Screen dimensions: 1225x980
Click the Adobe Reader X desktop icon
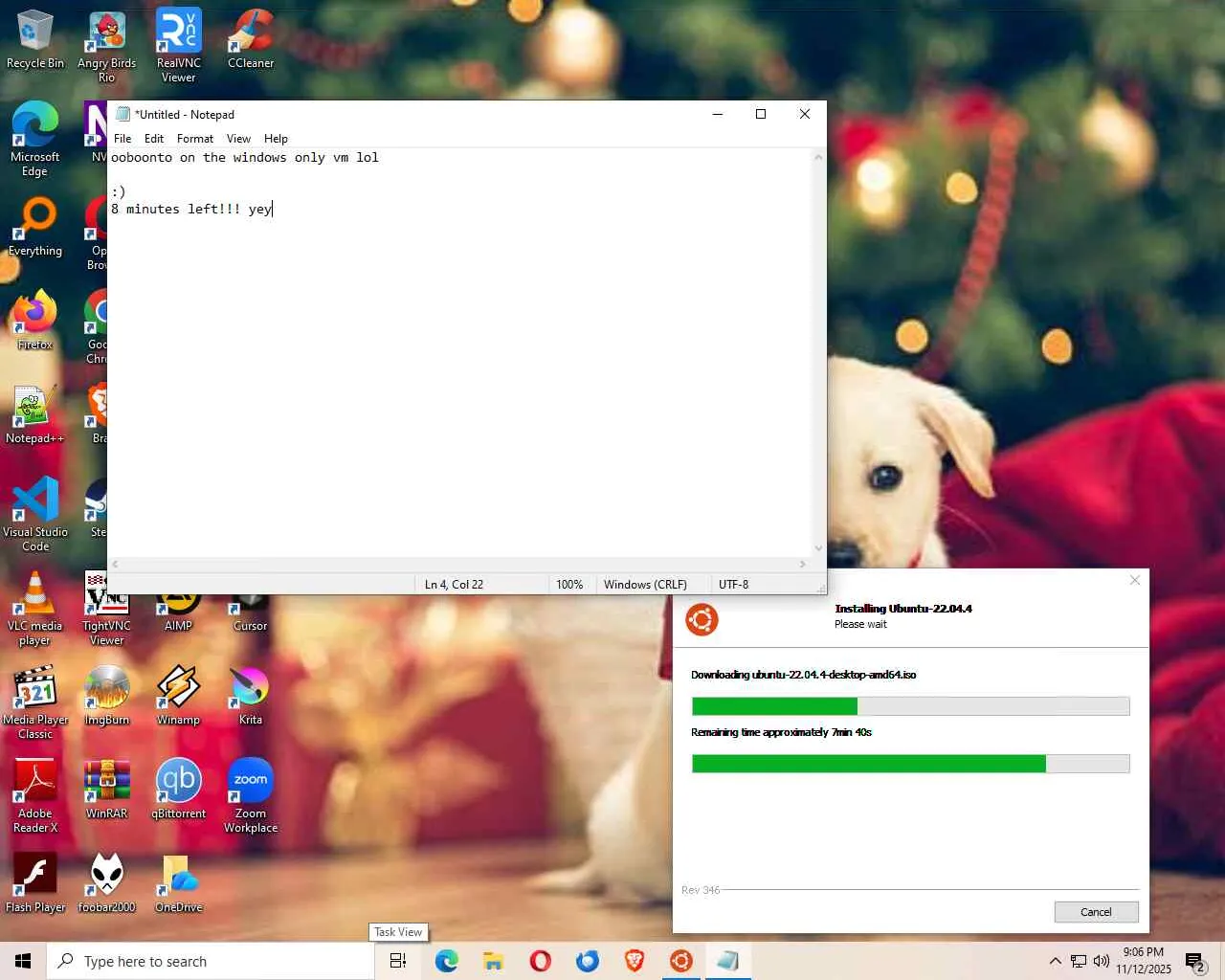pos(35,796)
